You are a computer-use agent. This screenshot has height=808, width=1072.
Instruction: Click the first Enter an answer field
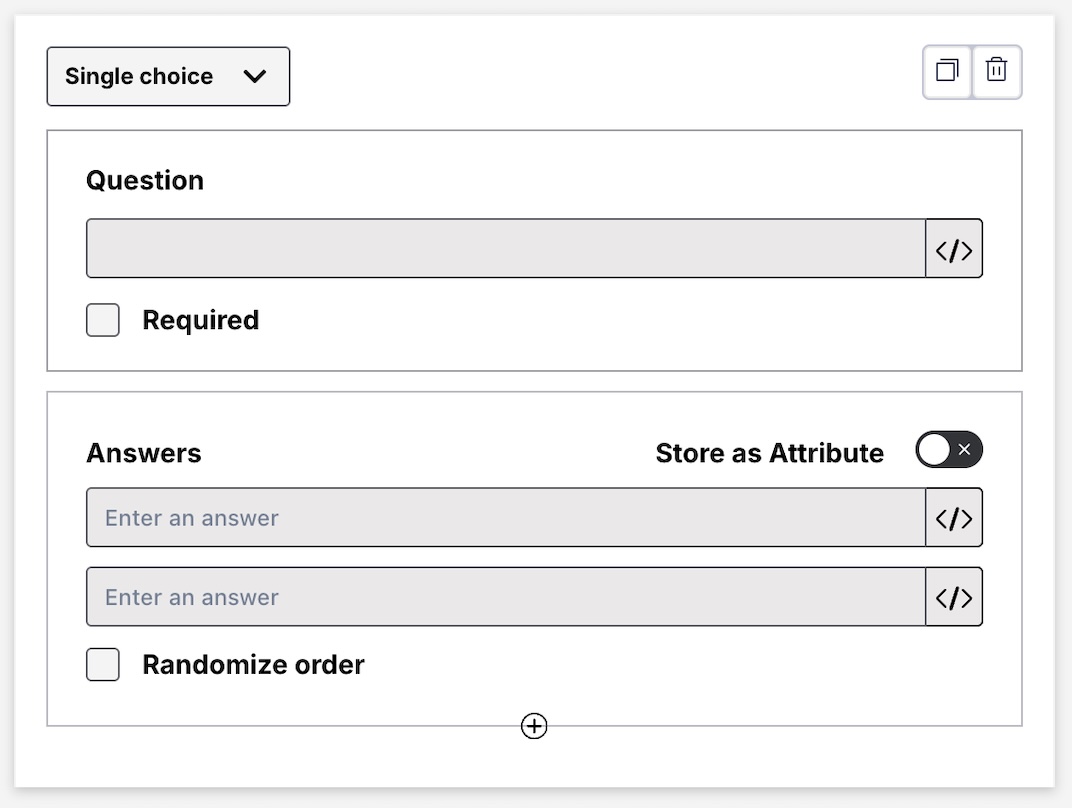pyautogui.click(x=505, y=518)
